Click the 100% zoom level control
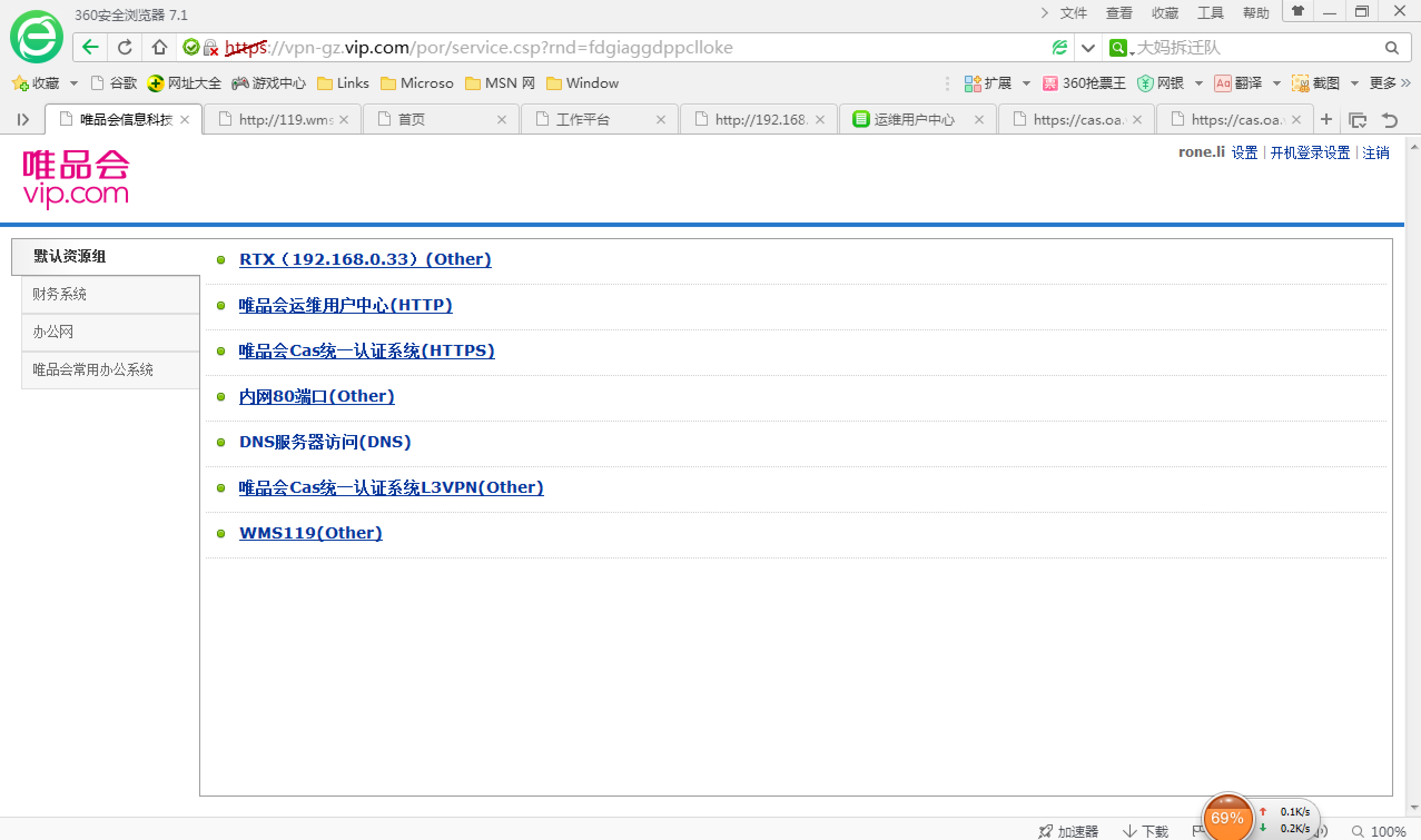 point(1379,831)
